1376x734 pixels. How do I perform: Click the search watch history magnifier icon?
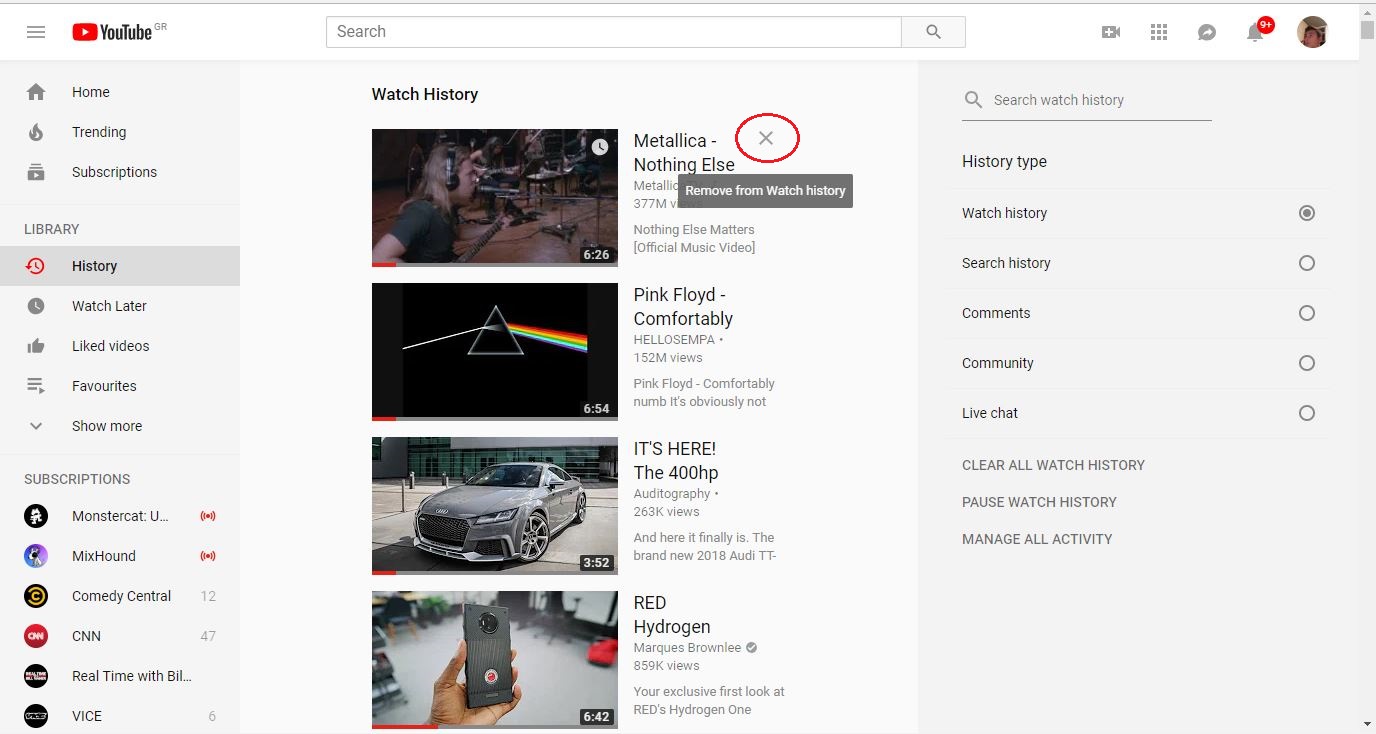(x=973, y=100)
